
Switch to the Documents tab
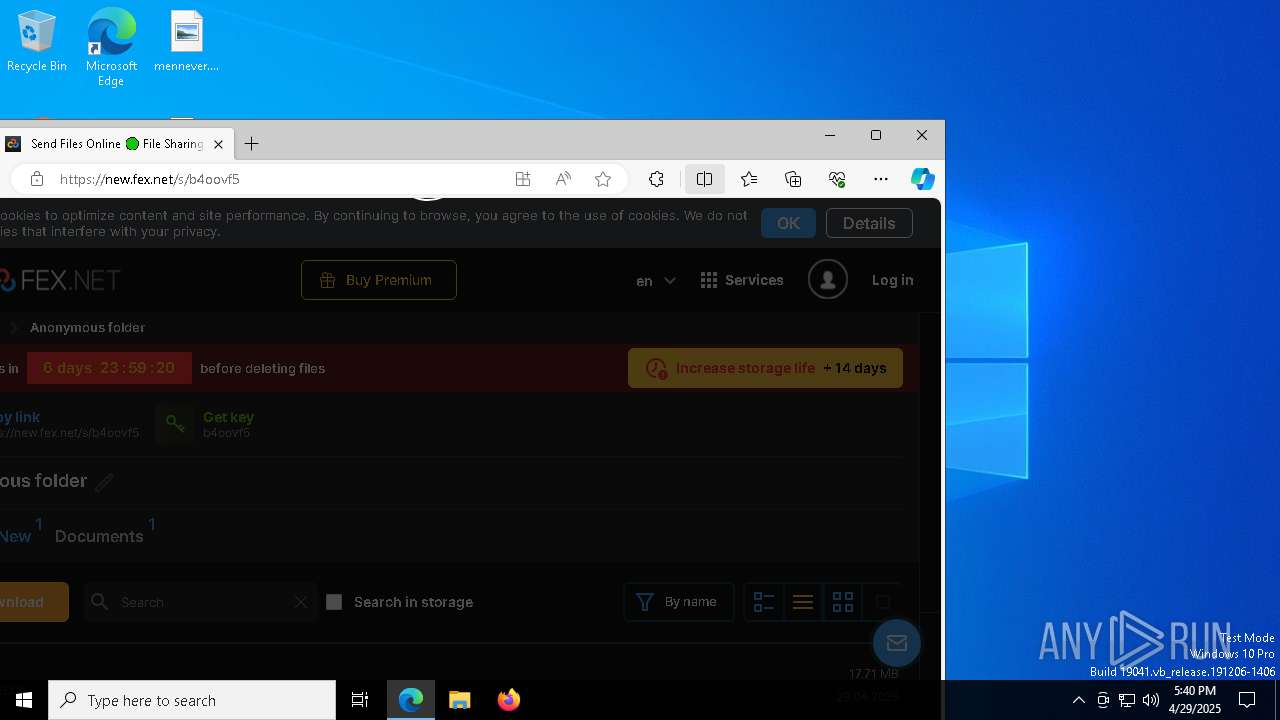99,536
